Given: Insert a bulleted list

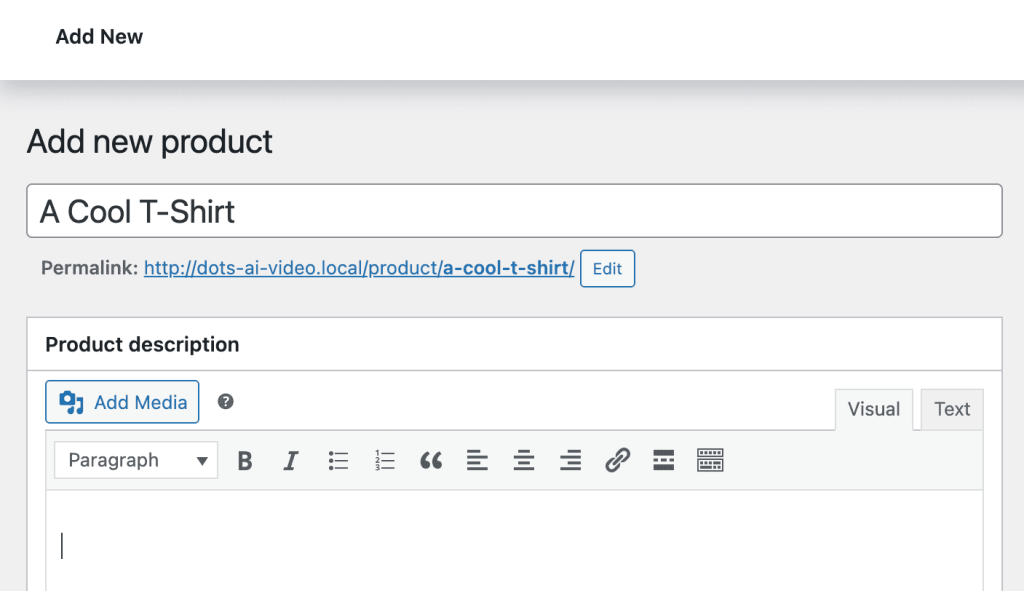Looking at the screenshot, I should (338, 460).
